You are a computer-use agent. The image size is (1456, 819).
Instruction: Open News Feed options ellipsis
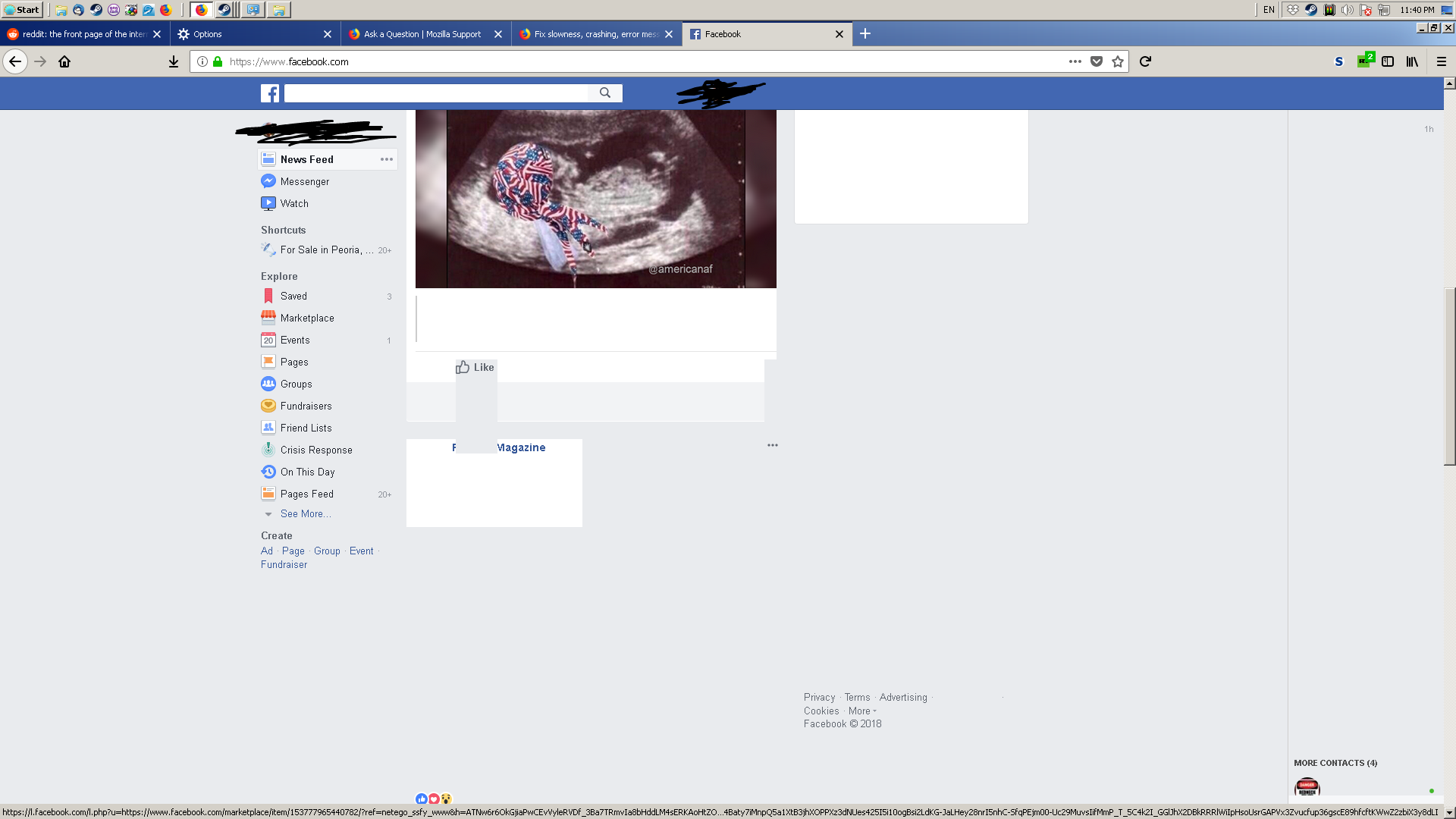386,159
